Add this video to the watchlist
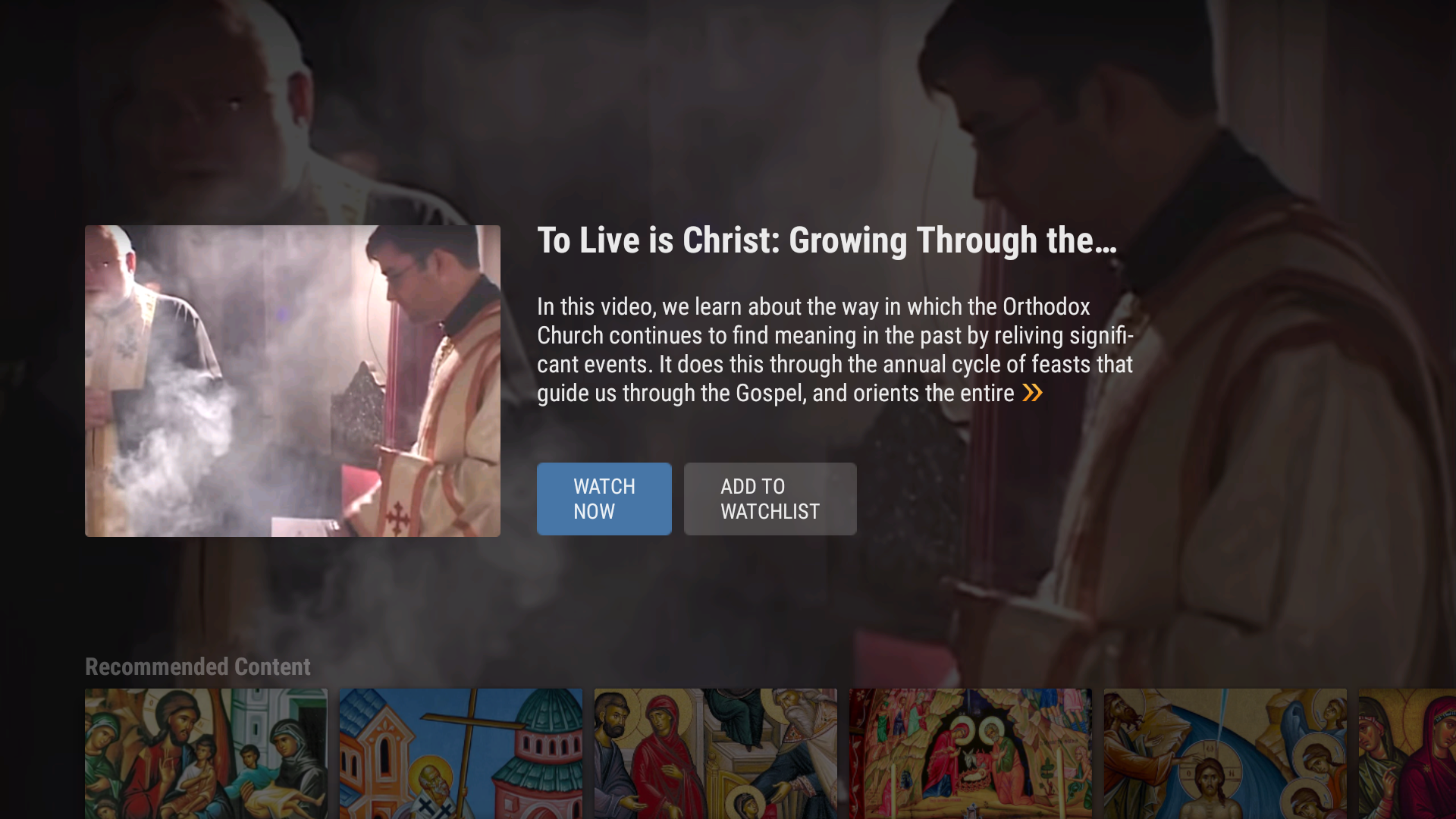 [x=770, y=499]
